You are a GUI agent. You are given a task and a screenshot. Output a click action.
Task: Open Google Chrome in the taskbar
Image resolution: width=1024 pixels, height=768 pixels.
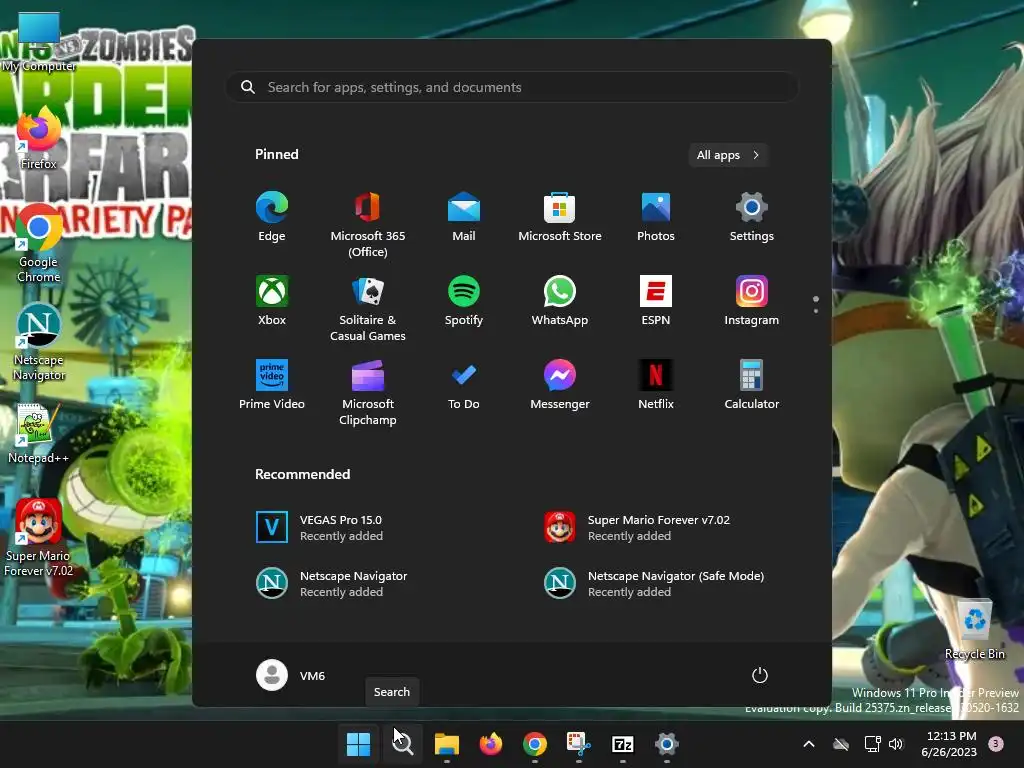tap(535, 744)
